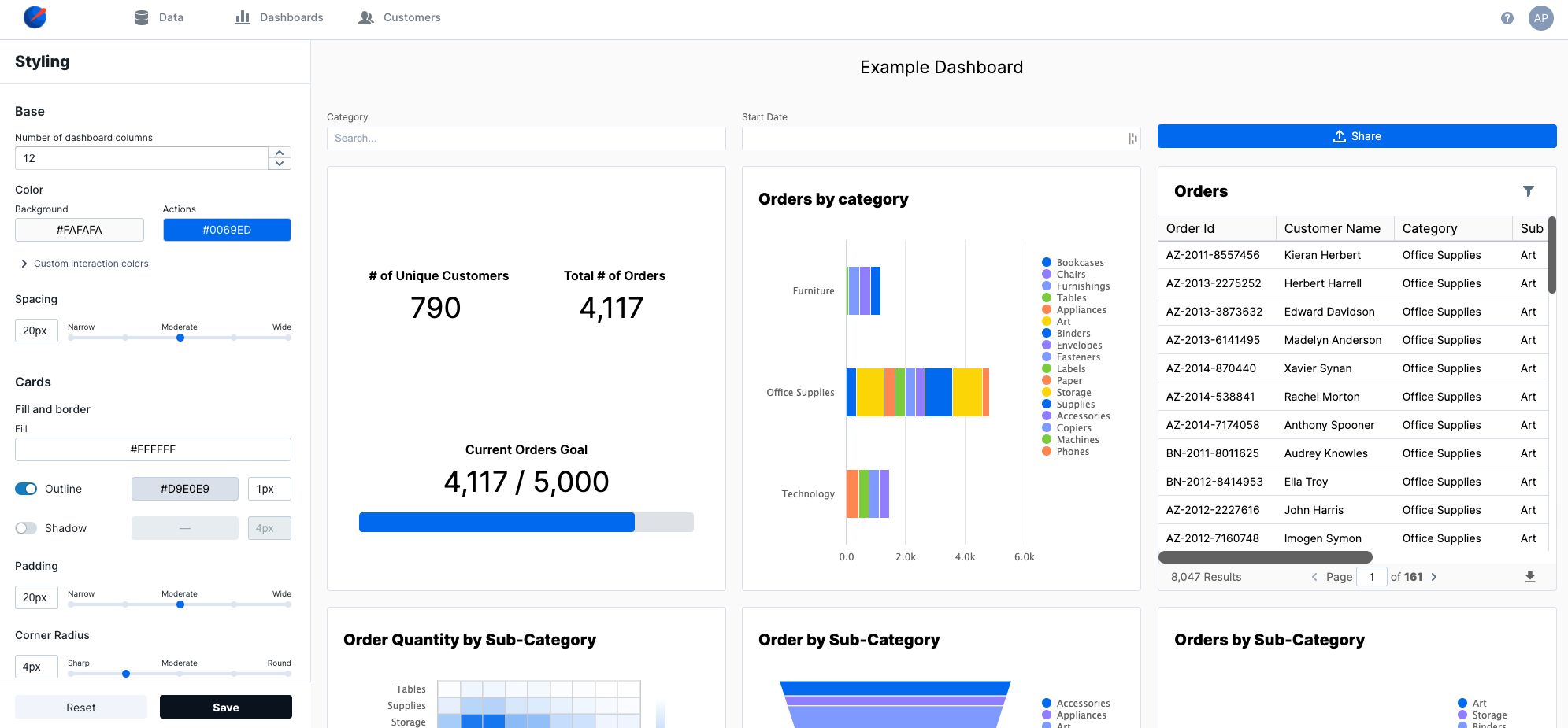This screenshot has width=1568, height=728.
Task: Increase number of dashboard columns
Action: [280, 153]
